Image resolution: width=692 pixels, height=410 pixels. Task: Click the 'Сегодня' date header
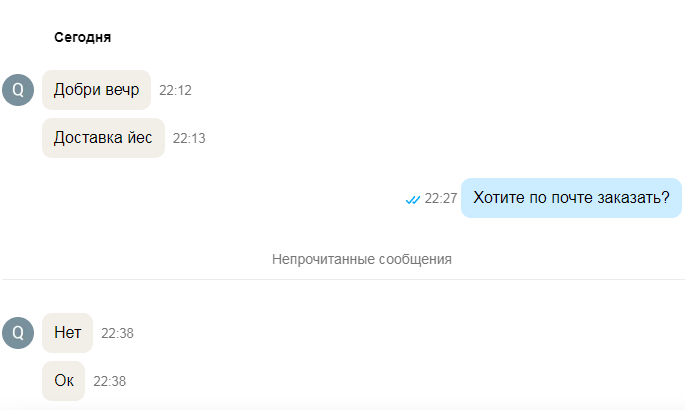point(83,38)
